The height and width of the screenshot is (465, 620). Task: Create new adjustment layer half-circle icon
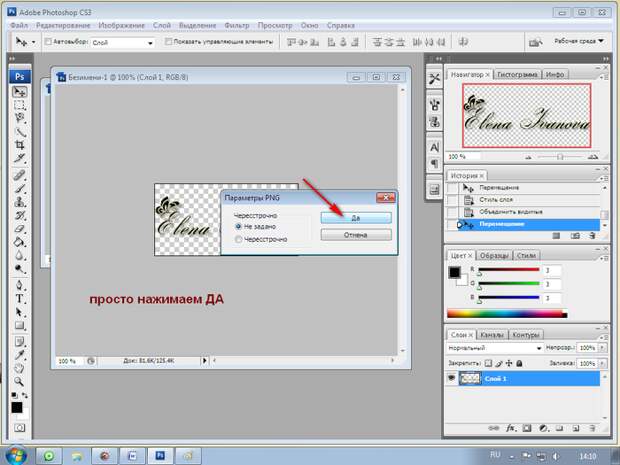click(x=543, y=428)
